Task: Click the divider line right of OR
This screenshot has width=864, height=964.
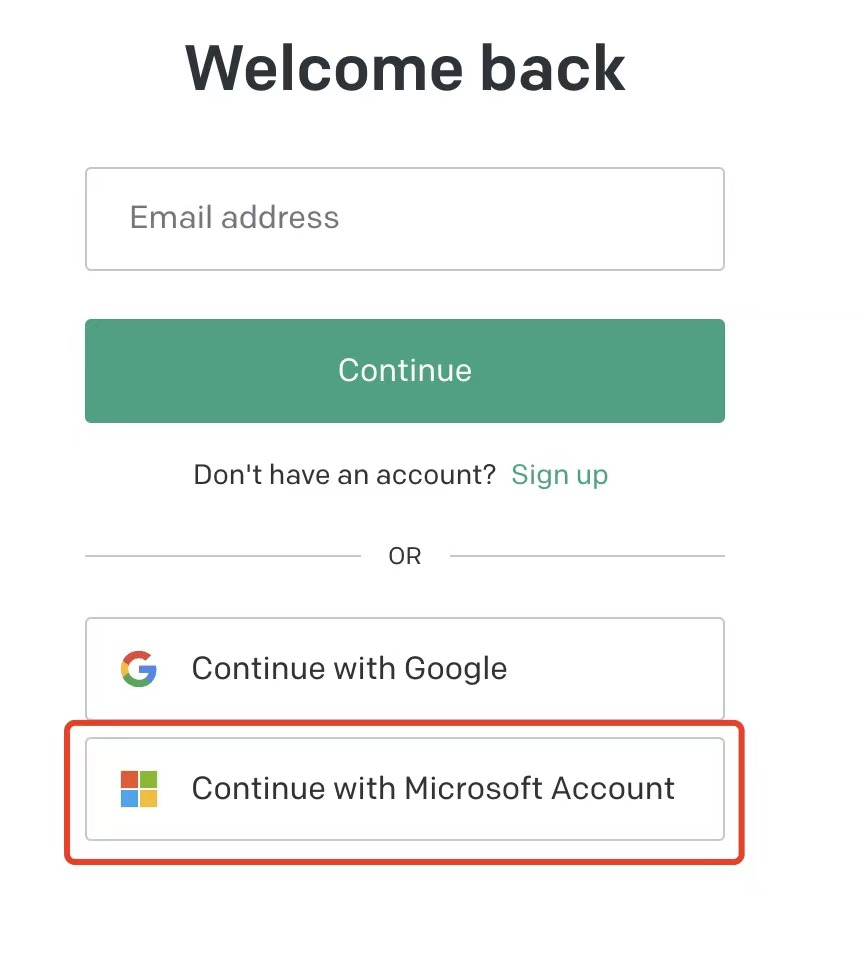Action: [x=587, y=556]
